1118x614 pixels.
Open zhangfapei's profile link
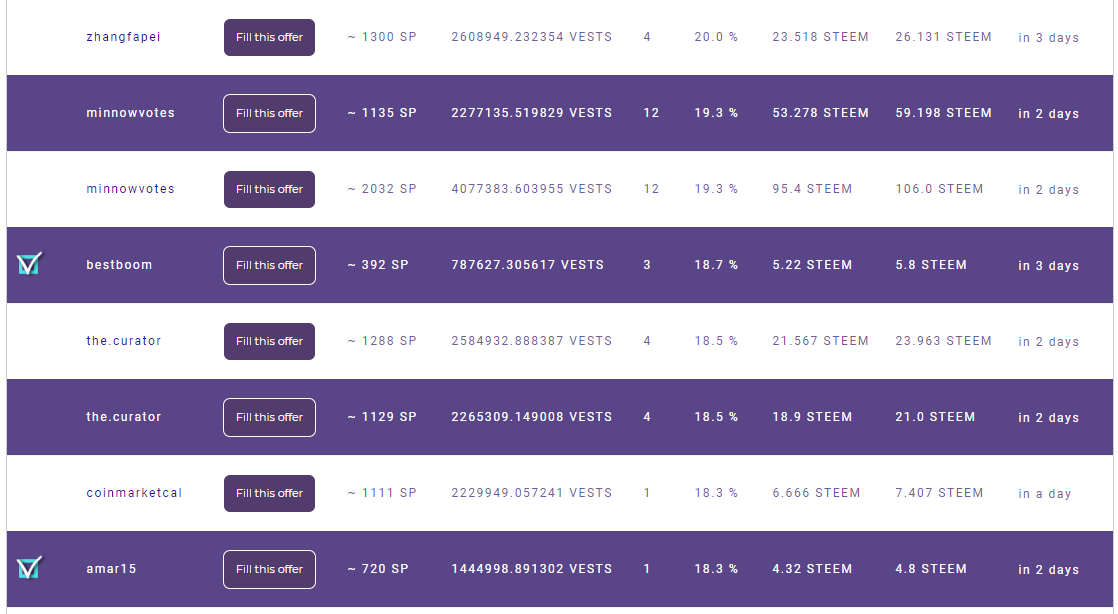click(x=123, y=37)
